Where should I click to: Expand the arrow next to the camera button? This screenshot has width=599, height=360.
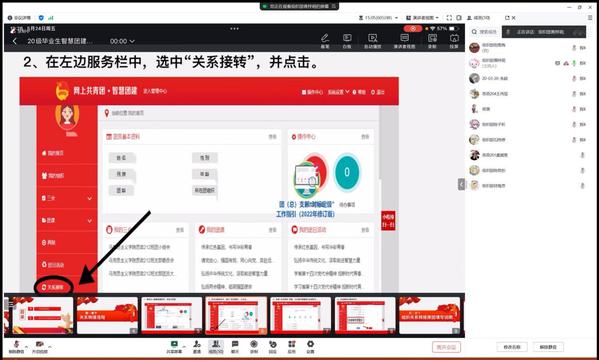(x=50, y=346)
